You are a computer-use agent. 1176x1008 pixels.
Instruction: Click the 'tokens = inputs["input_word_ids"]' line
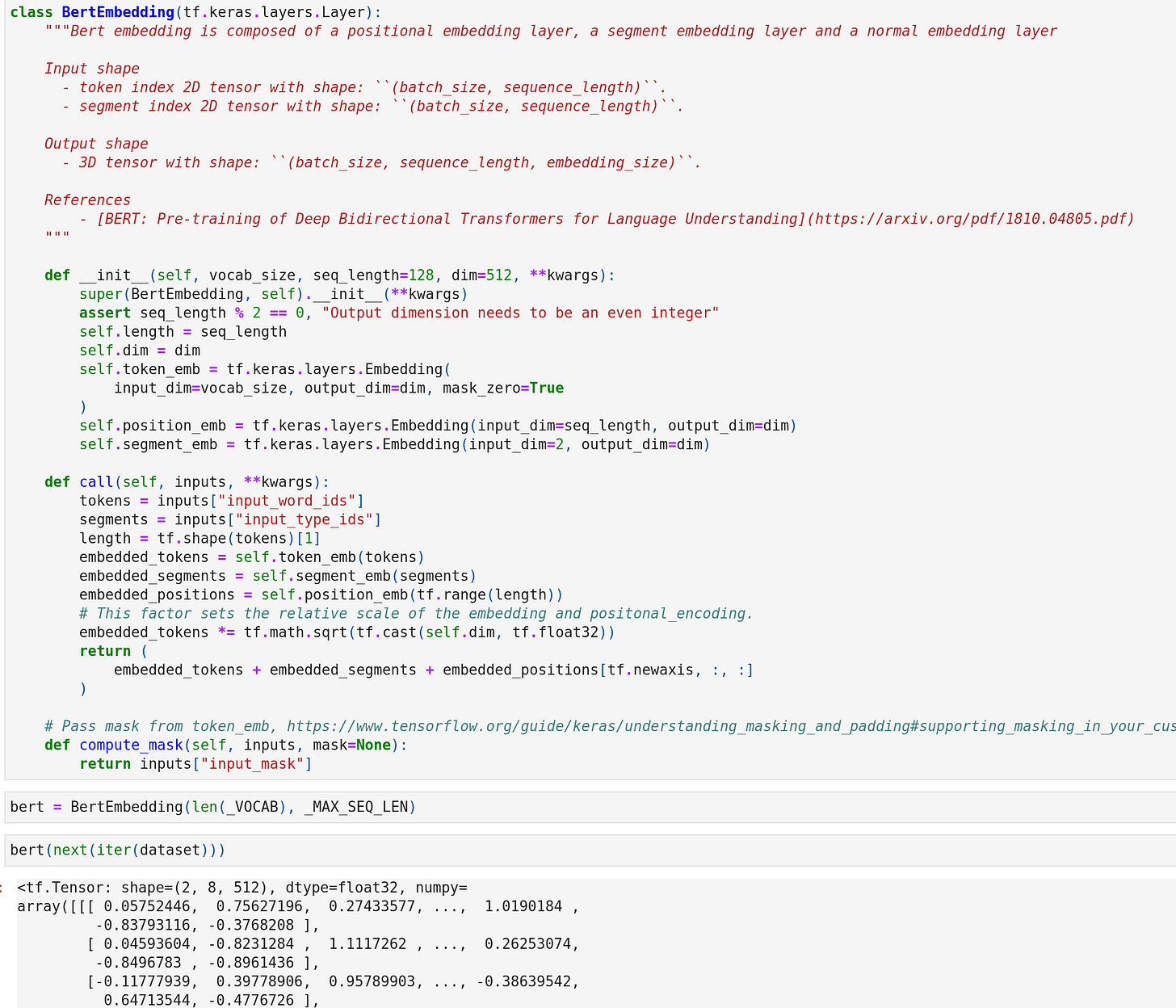[x=222, y=501]
